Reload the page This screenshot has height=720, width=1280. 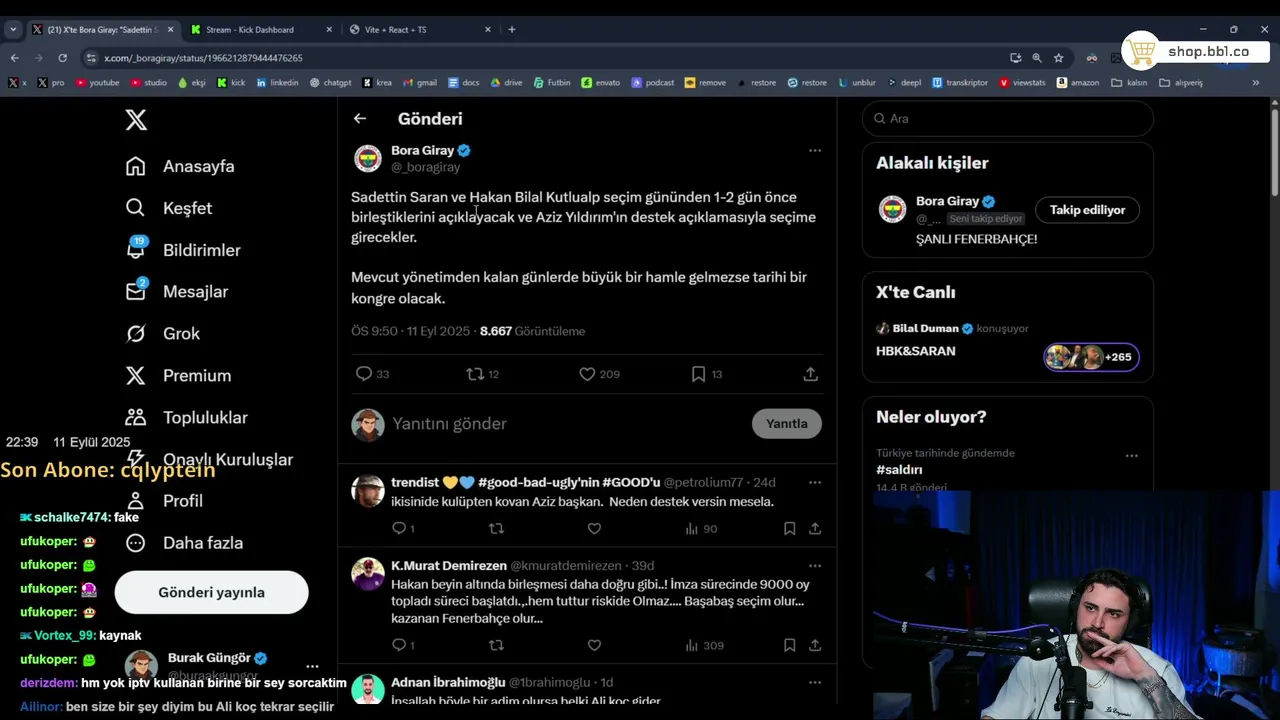click(62, 58)
